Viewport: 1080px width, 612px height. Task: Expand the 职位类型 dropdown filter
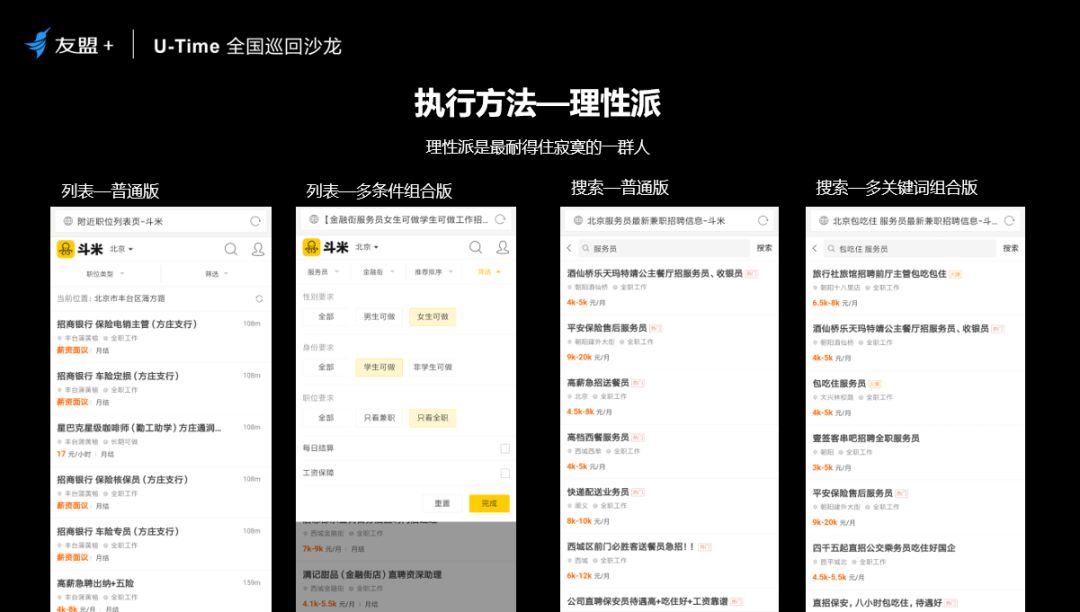tap(105, 273)
